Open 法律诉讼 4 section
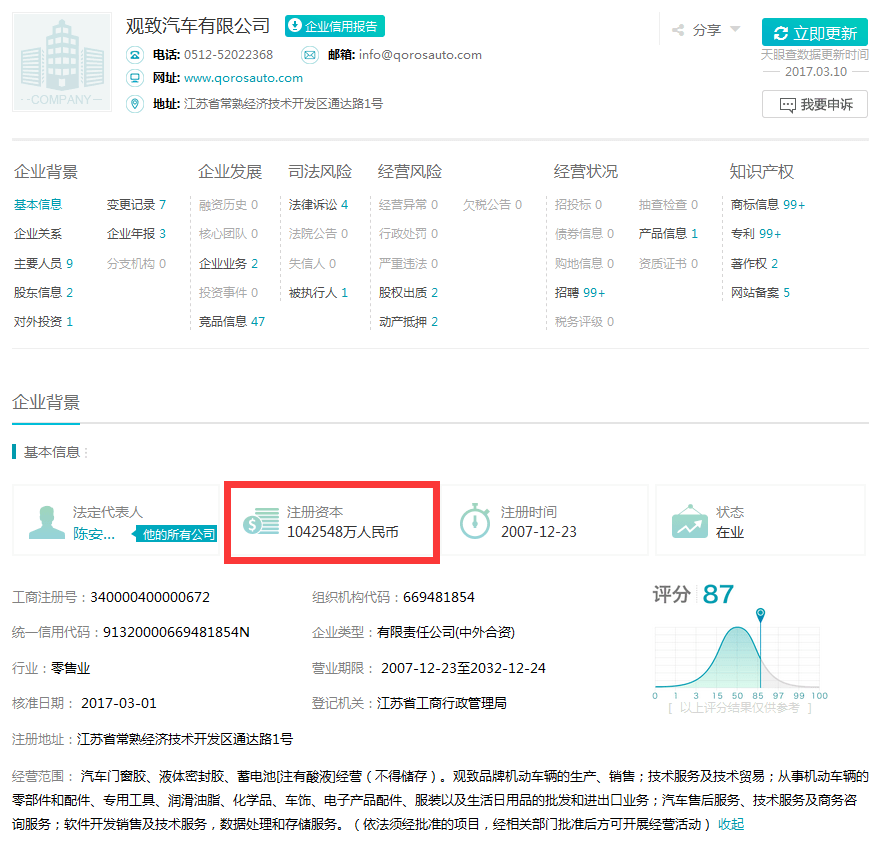Screen dimensions: 888x857 click(x=318, y=204)
